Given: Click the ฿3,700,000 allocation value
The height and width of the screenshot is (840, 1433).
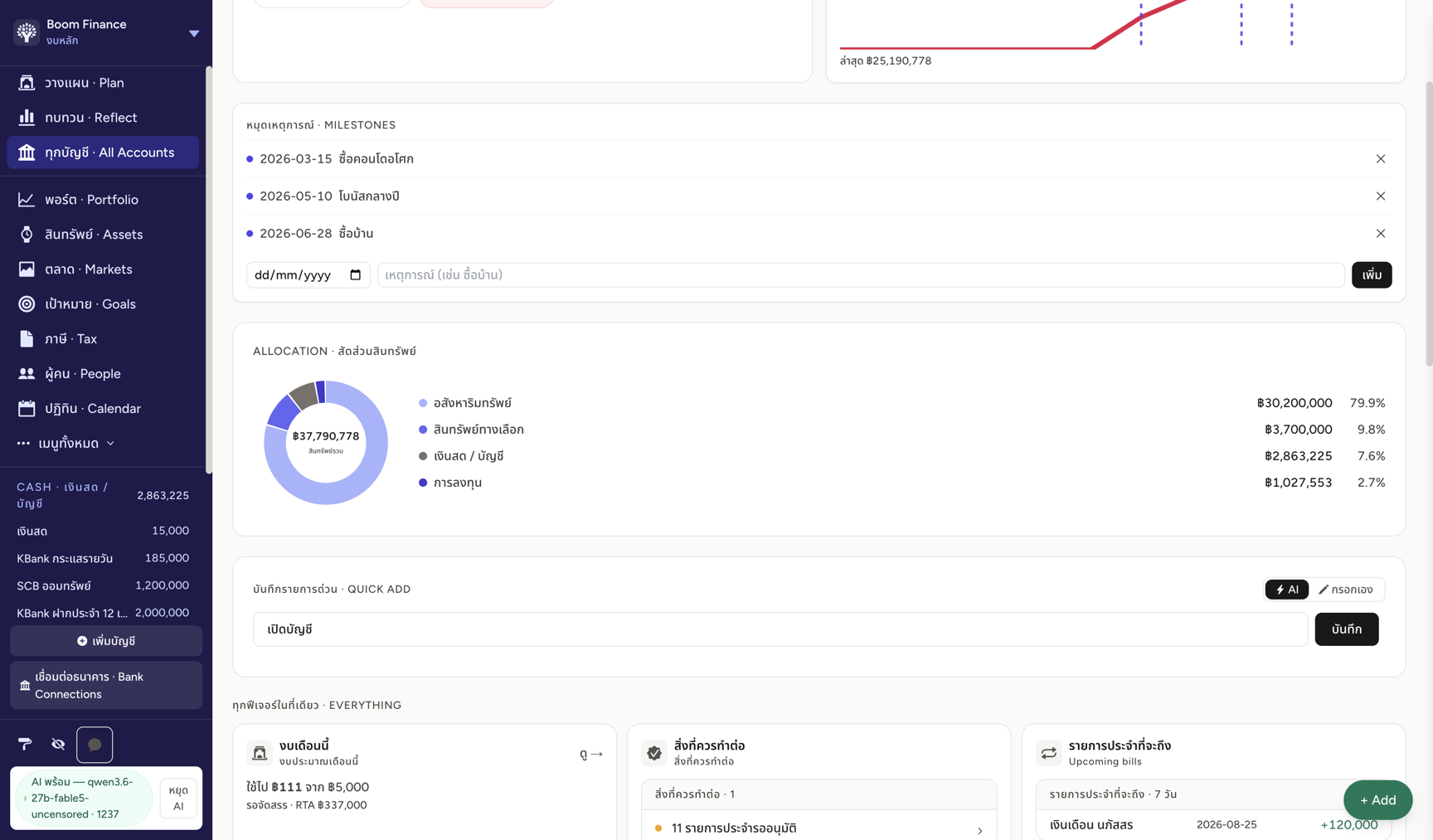Looking at the screenshot, I should [1299, 430].
